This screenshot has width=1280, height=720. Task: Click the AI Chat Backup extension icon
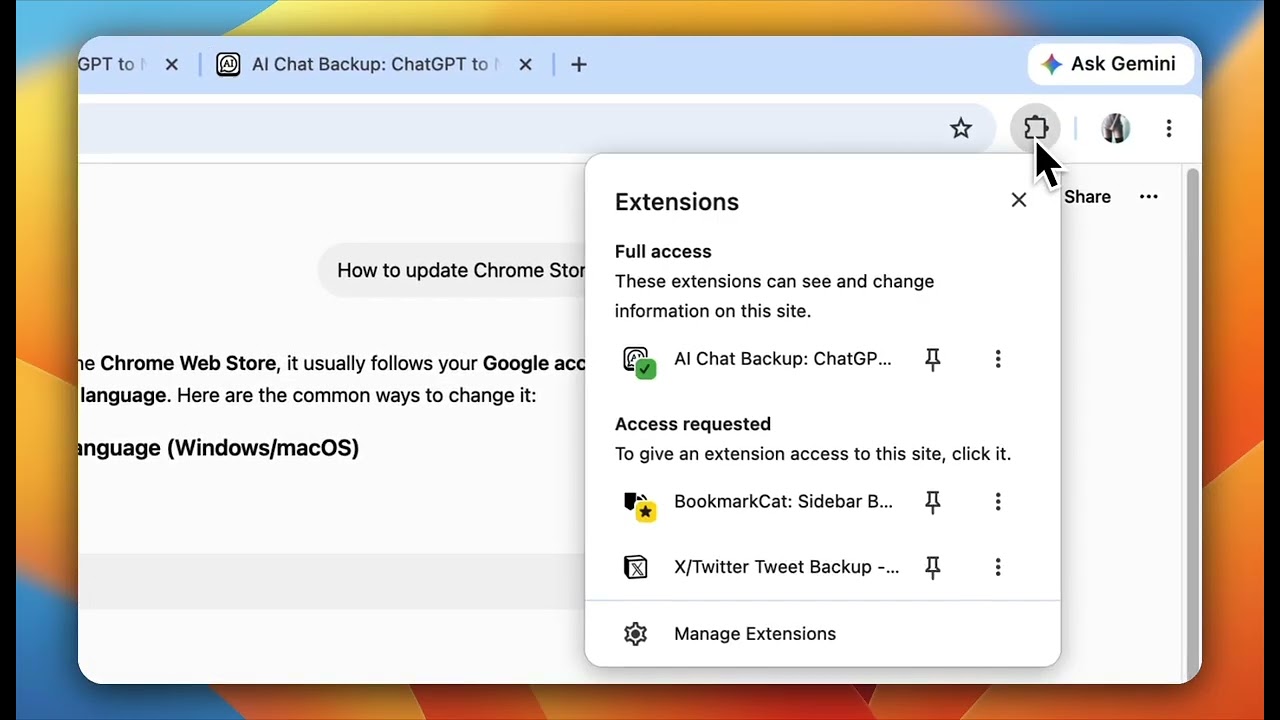click(638, 361)
